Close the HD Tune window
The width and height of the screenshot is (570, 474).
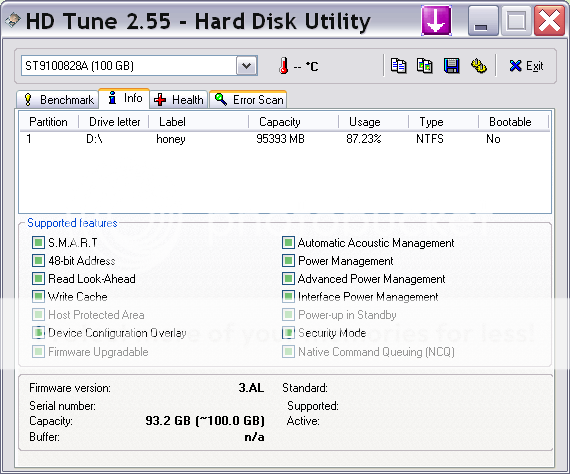(549, 21)
